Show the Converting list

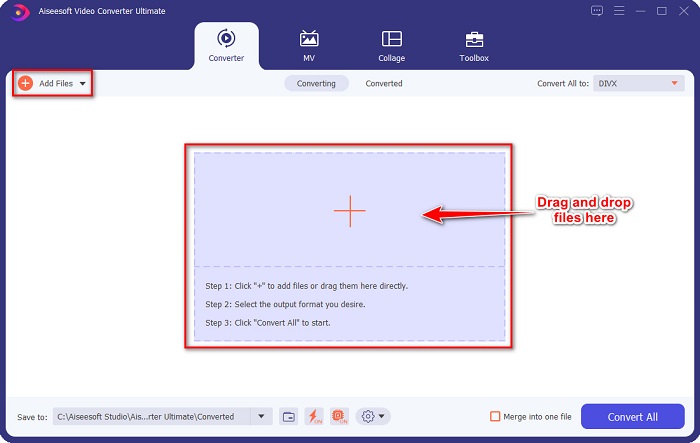(316, 84)
